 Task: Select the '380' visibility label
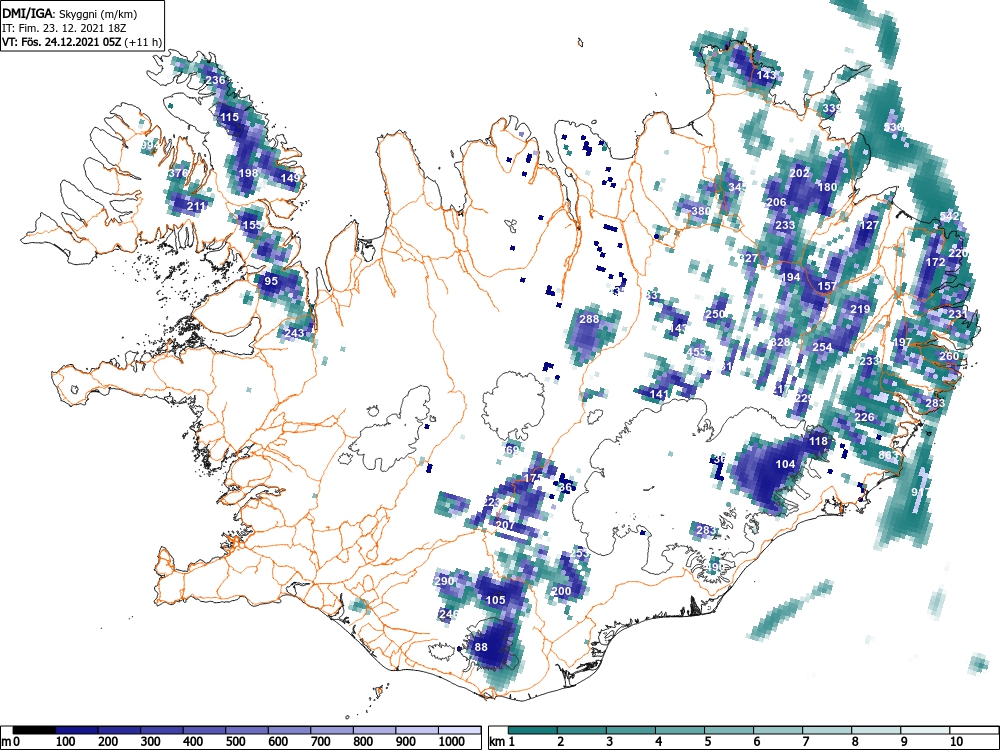coord(701,211)
